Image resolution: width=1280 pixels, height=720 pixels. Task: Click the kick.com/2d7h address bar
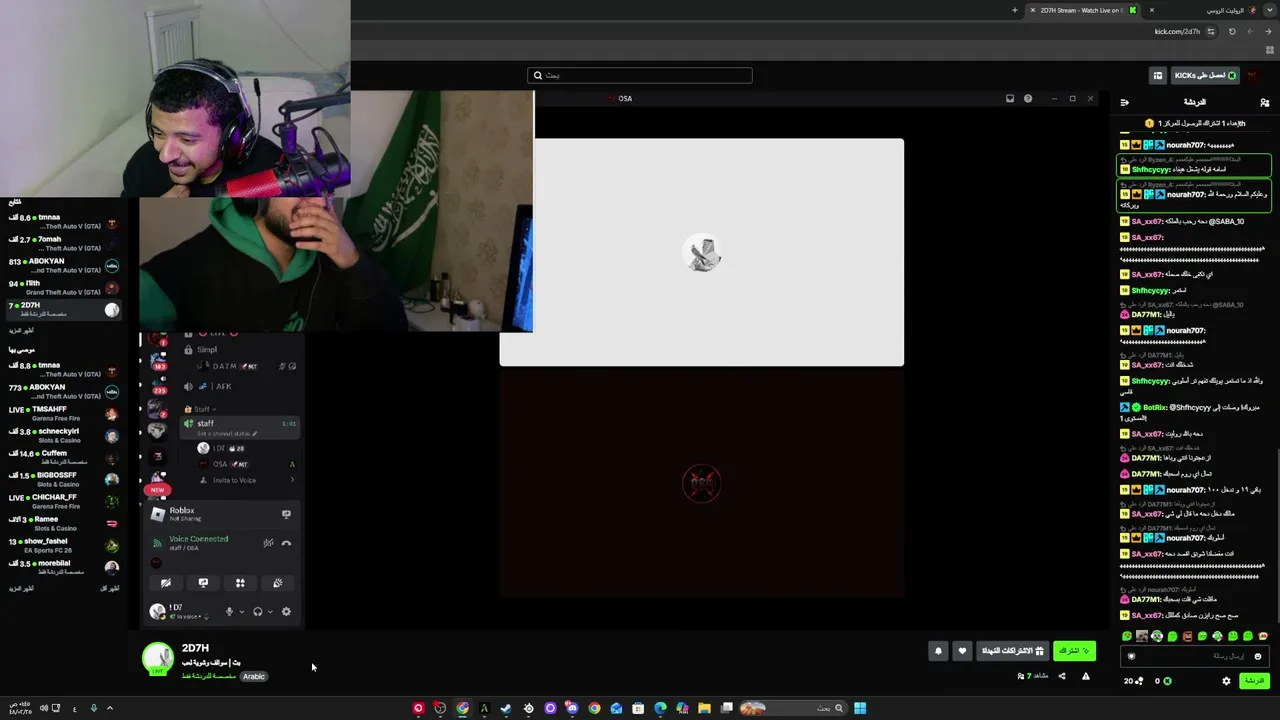(x=1177, y=31)
